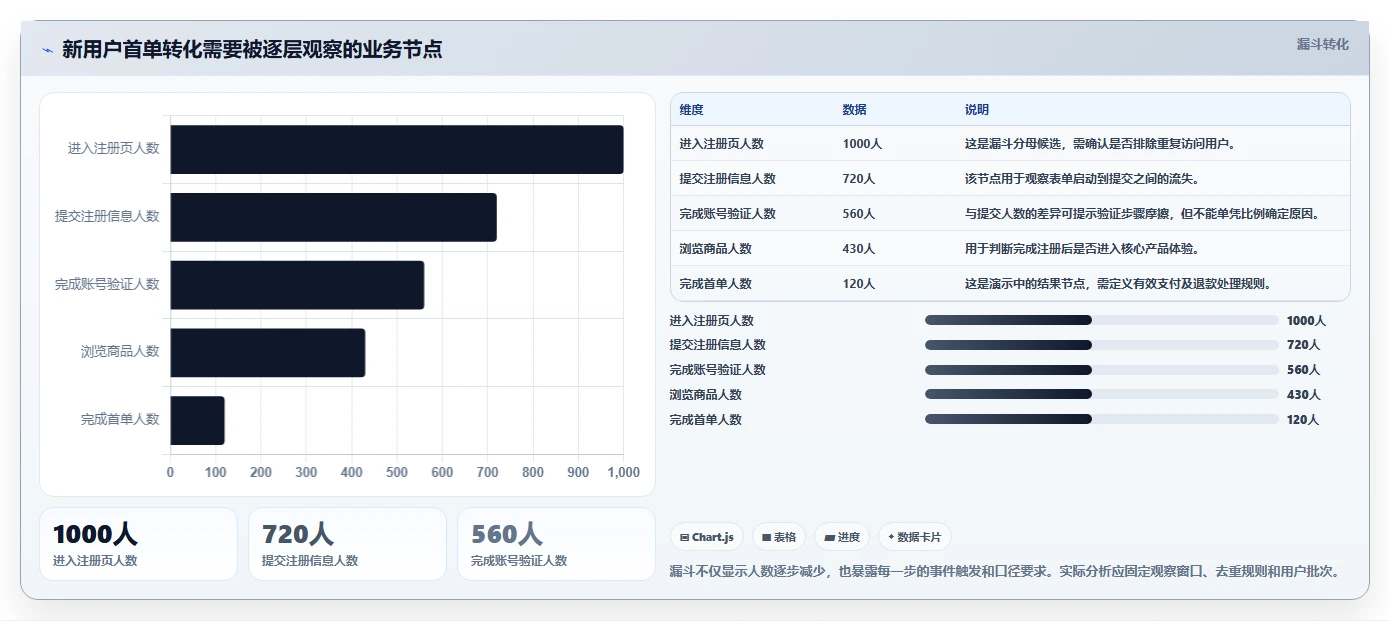Click table cell 720人 in 数据 column
The height and width of the screenshot is (621, 1390).
tap(858, 179)
